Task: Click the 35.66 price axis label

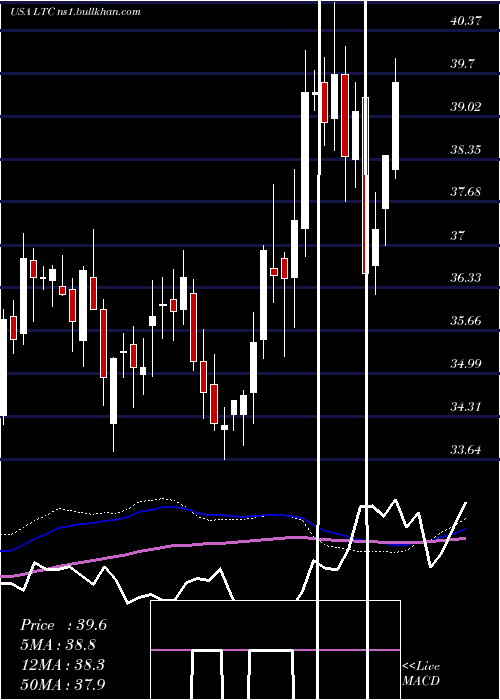Action: pyautogui.click(x=466, y=321)
